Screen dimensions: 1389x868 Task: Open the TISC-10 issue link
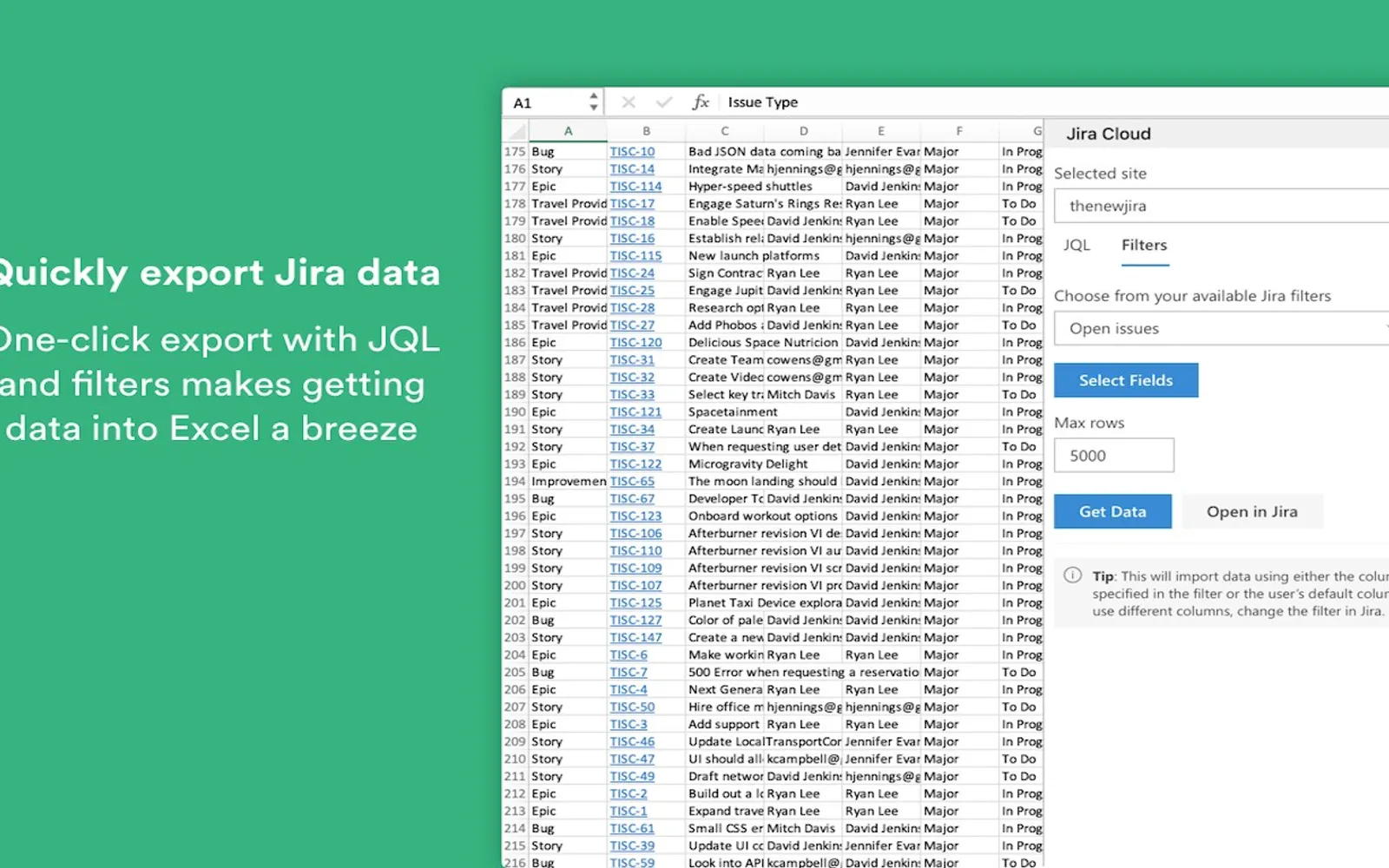[x=632, y=151]
